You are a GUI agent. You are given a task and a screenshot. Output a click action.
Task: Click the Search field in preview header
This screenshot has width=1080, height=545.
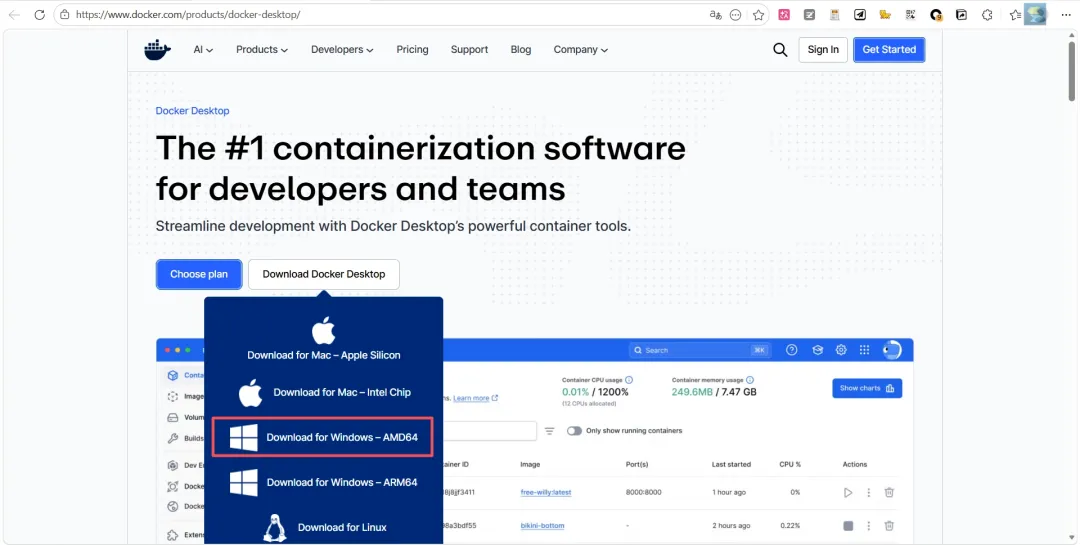(699, 350)
